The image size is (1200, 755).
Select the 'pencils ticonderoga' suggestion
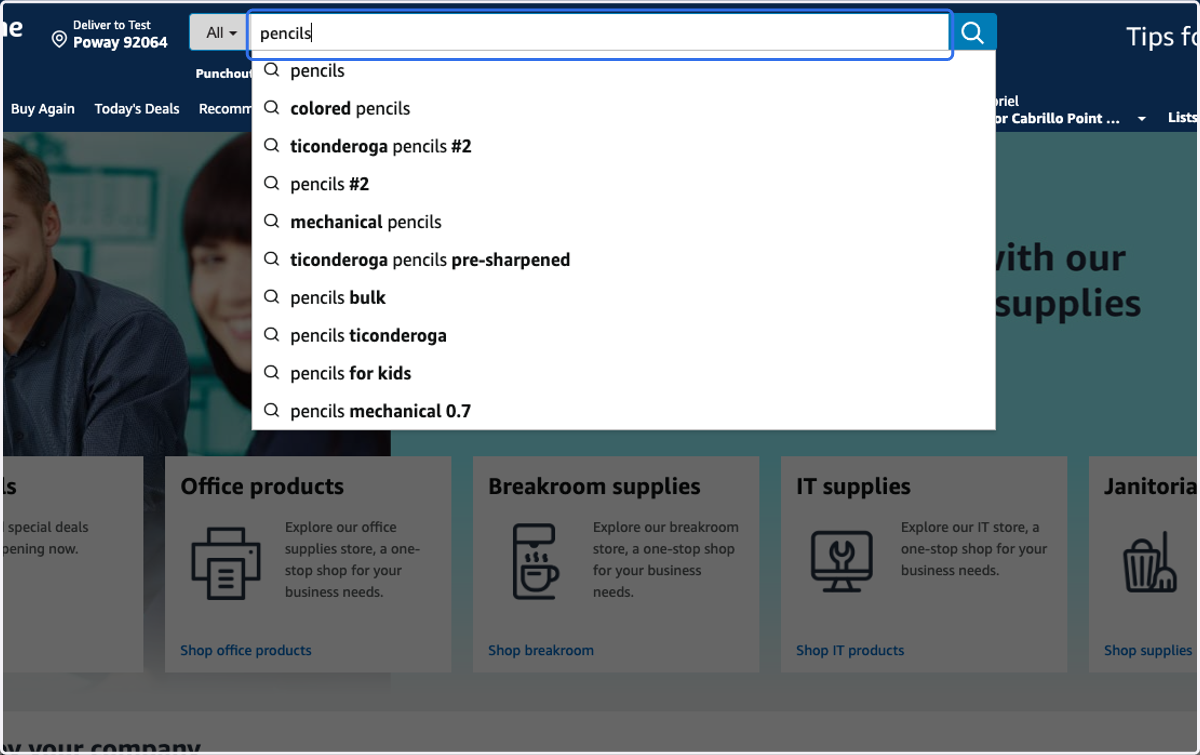623,336
